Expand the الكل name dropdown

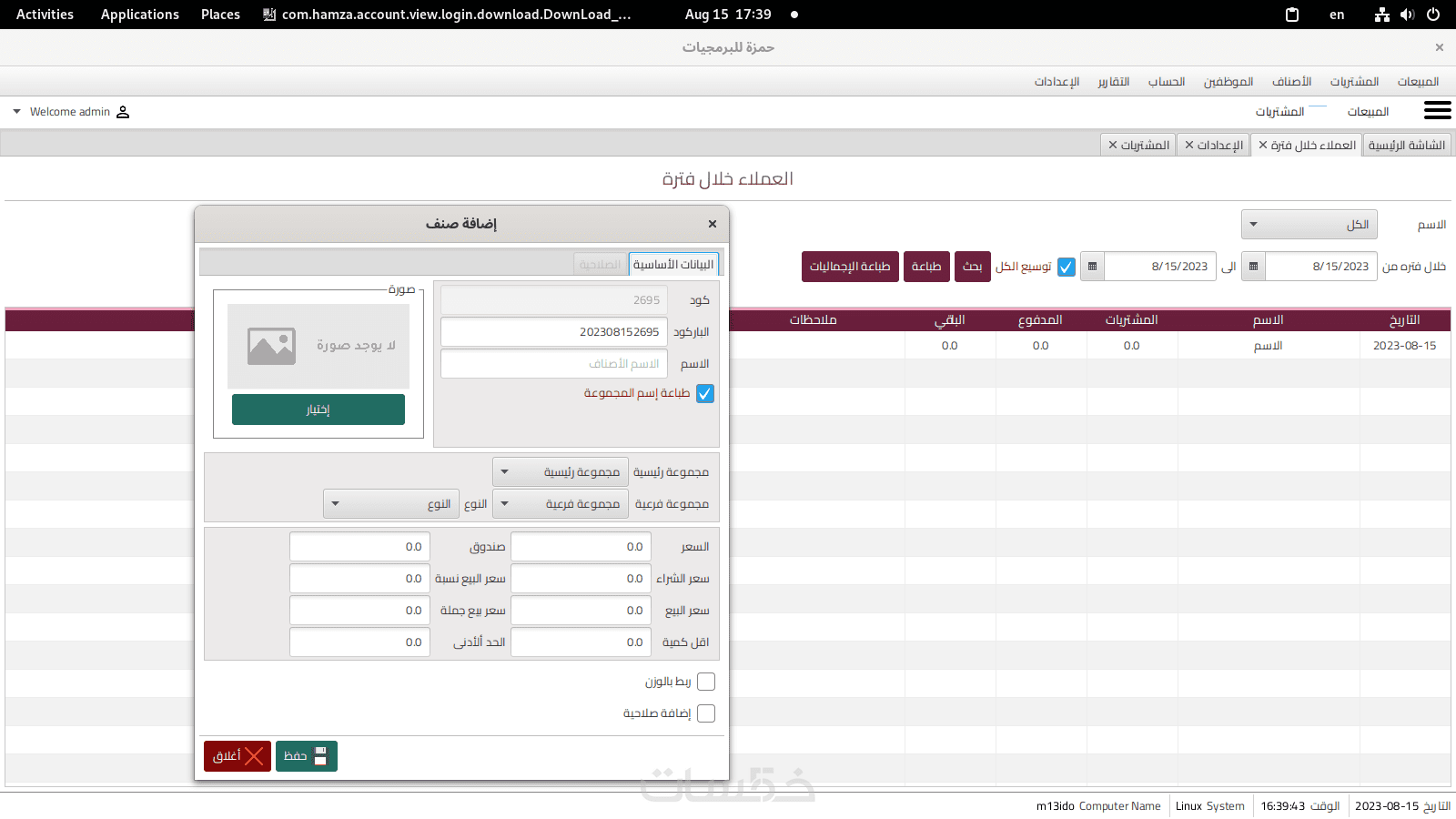[x=1309, y=225]
